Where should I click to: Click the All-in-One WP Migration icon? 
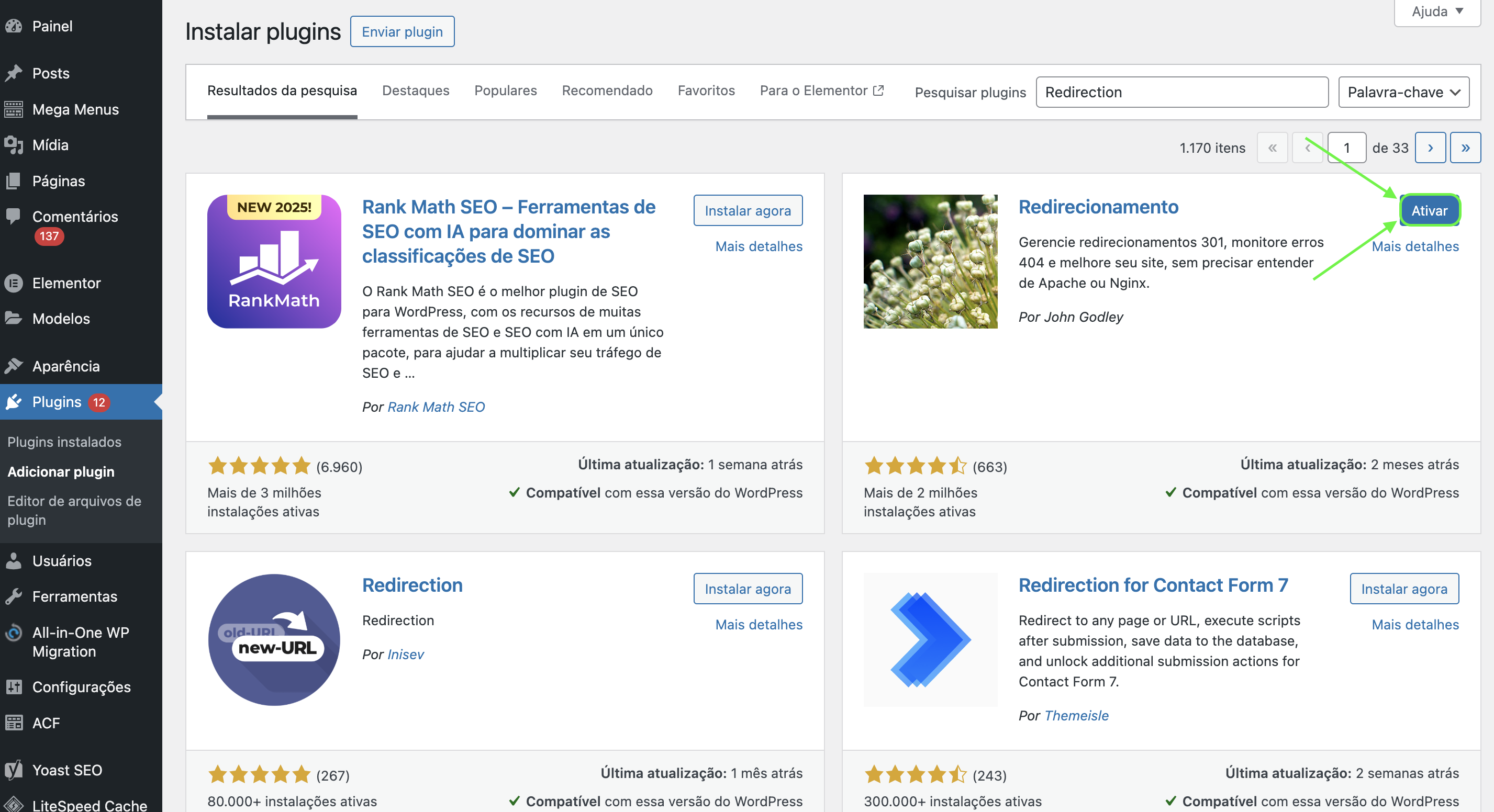click(x=13, y=633)
